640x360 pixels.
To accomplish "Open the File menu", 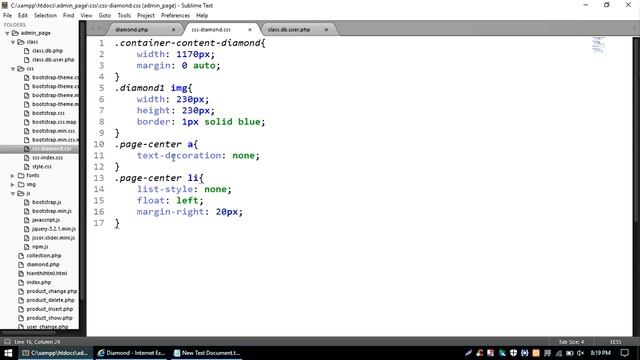I will click(7, 16).
